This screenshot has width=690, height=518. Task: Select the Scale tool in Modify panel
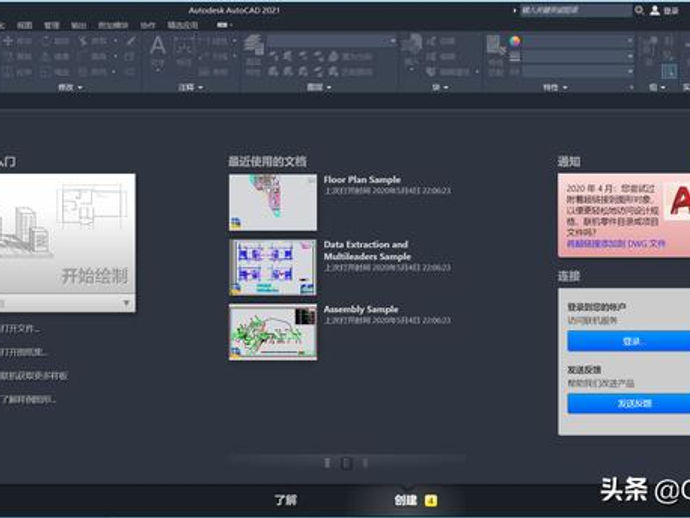55,72
